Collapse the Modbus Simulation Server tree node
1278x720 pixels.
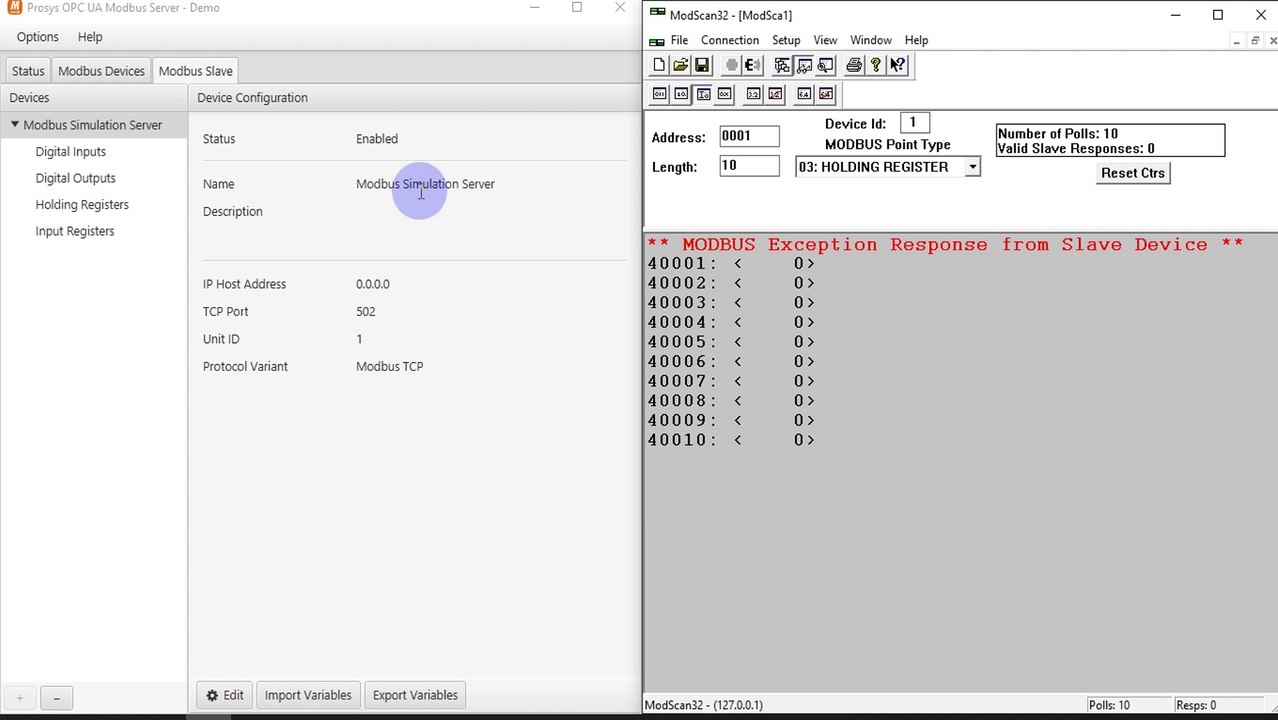point(15,125)
